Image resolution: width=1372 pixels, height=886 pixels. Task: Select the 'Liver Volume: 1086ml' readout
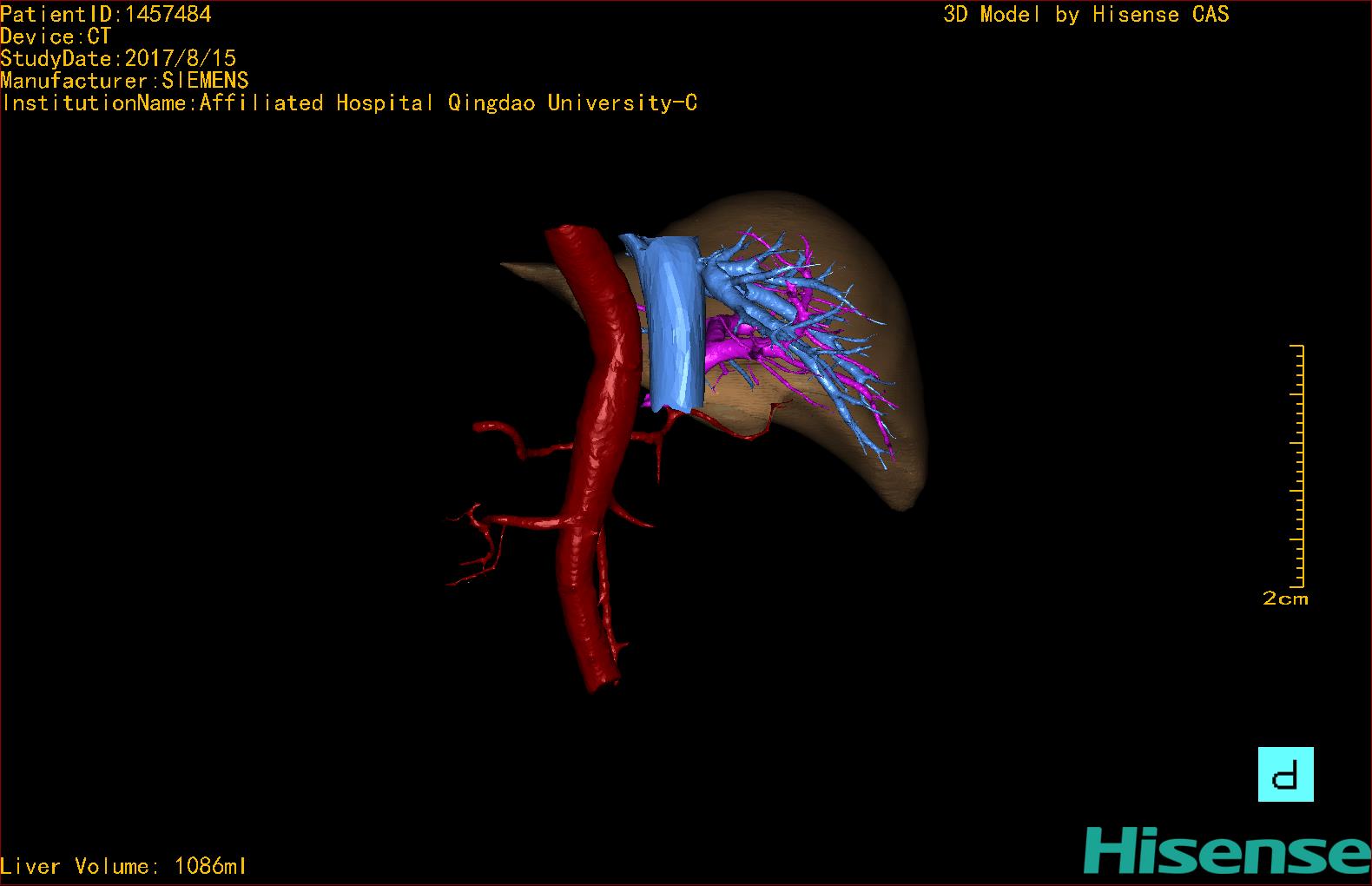123,866
